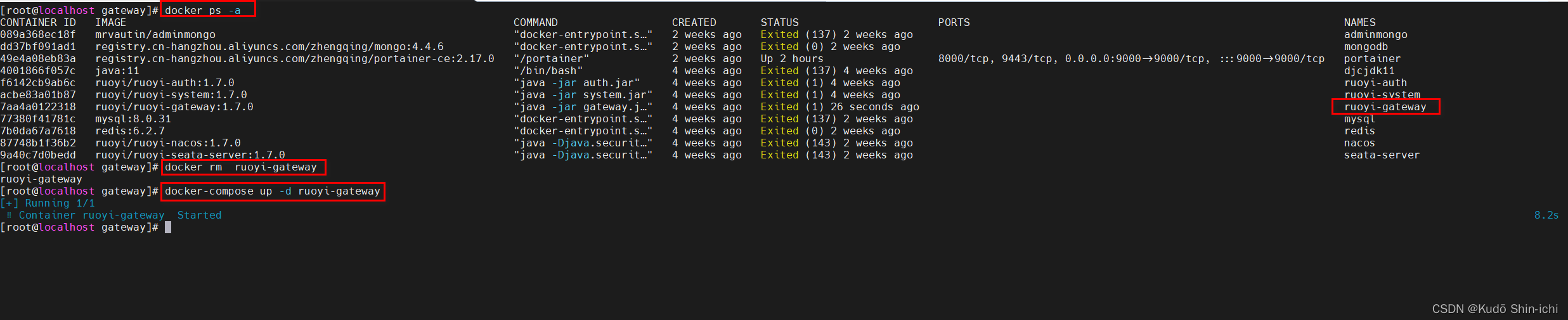This screenshot has width=1568, height=320.
Task: Select container ID 4001866f057c
Action: pos(38,71)
